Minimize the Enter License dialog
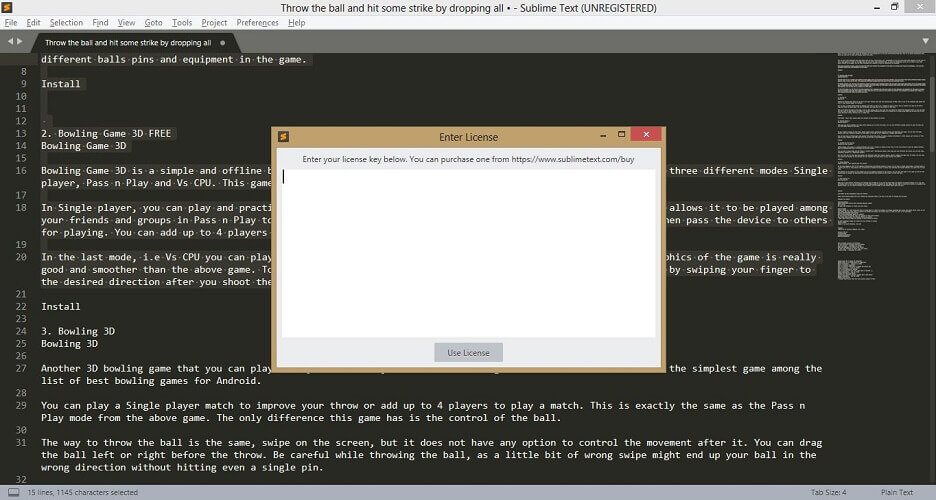Image resolution: width=936 pixels, height=500 pixels. (604, 135)
